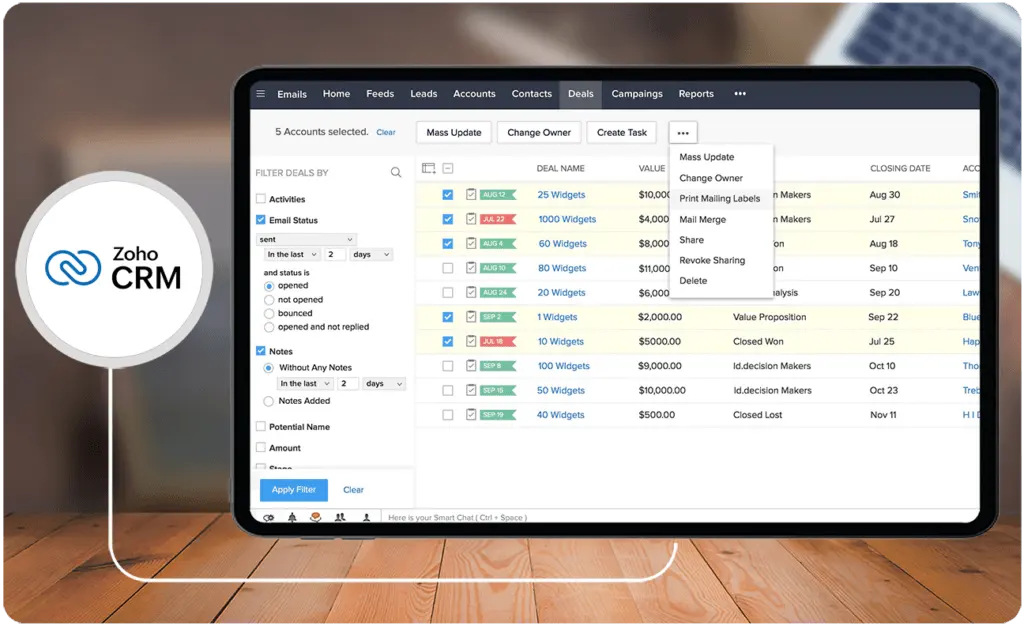1024x626 pixels.
Task: Click the search icon in Filter Deals By
Action: (396, 172)
